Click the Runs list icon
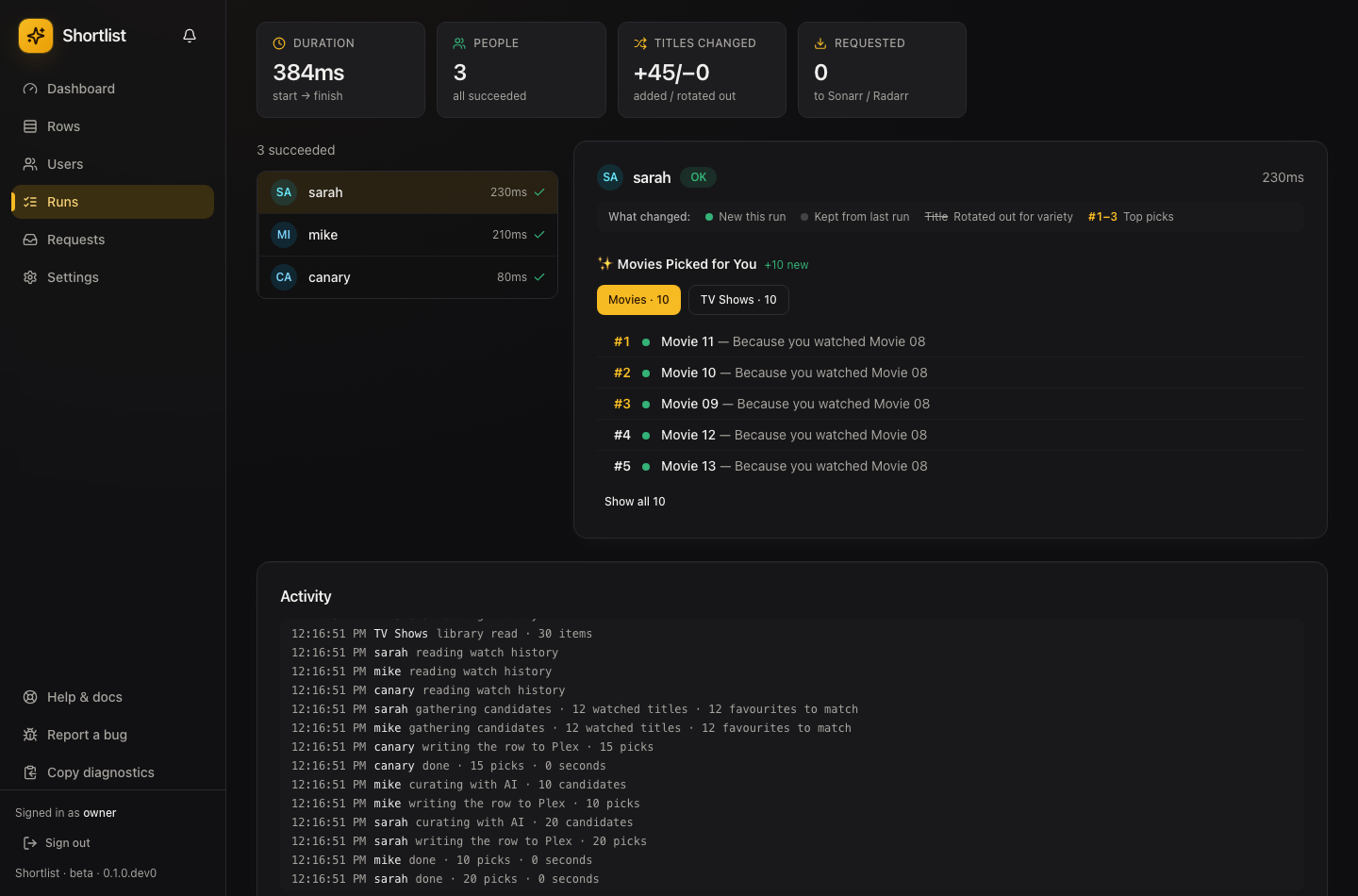Screen dimensions: 1358x896 point(30,202)
